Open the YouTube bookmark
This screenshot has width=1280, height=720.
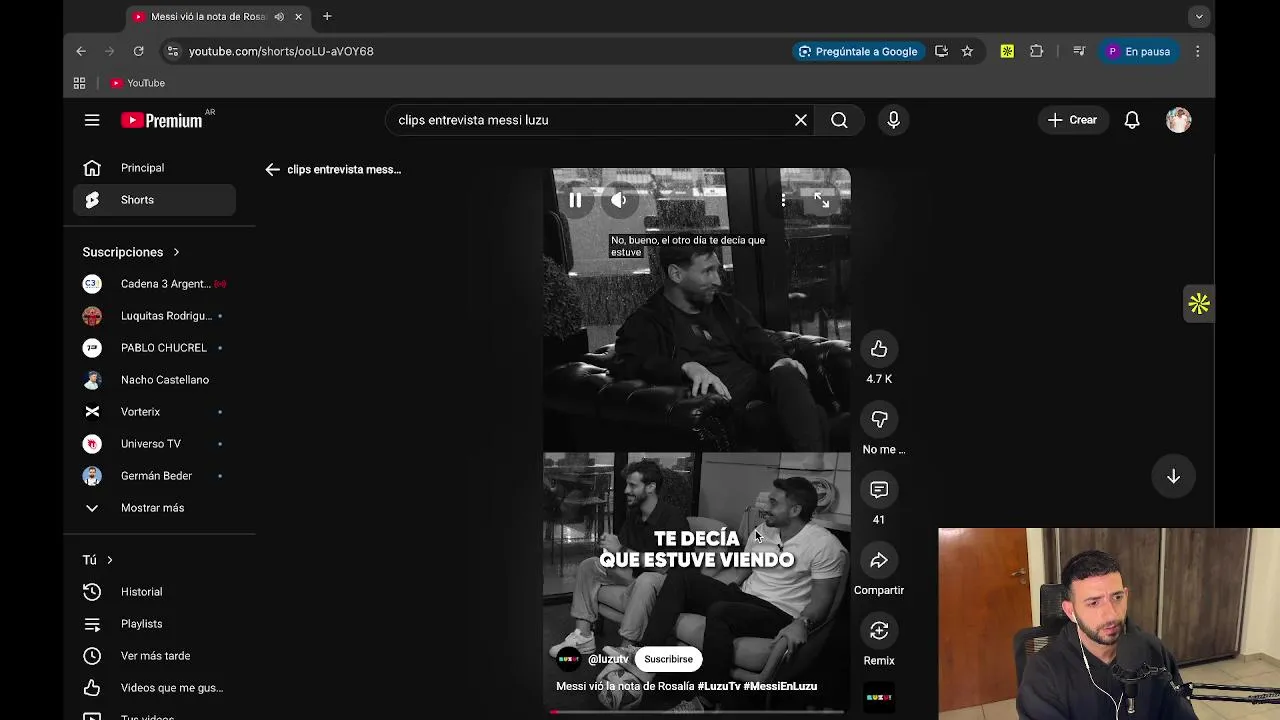pos(138,83)
